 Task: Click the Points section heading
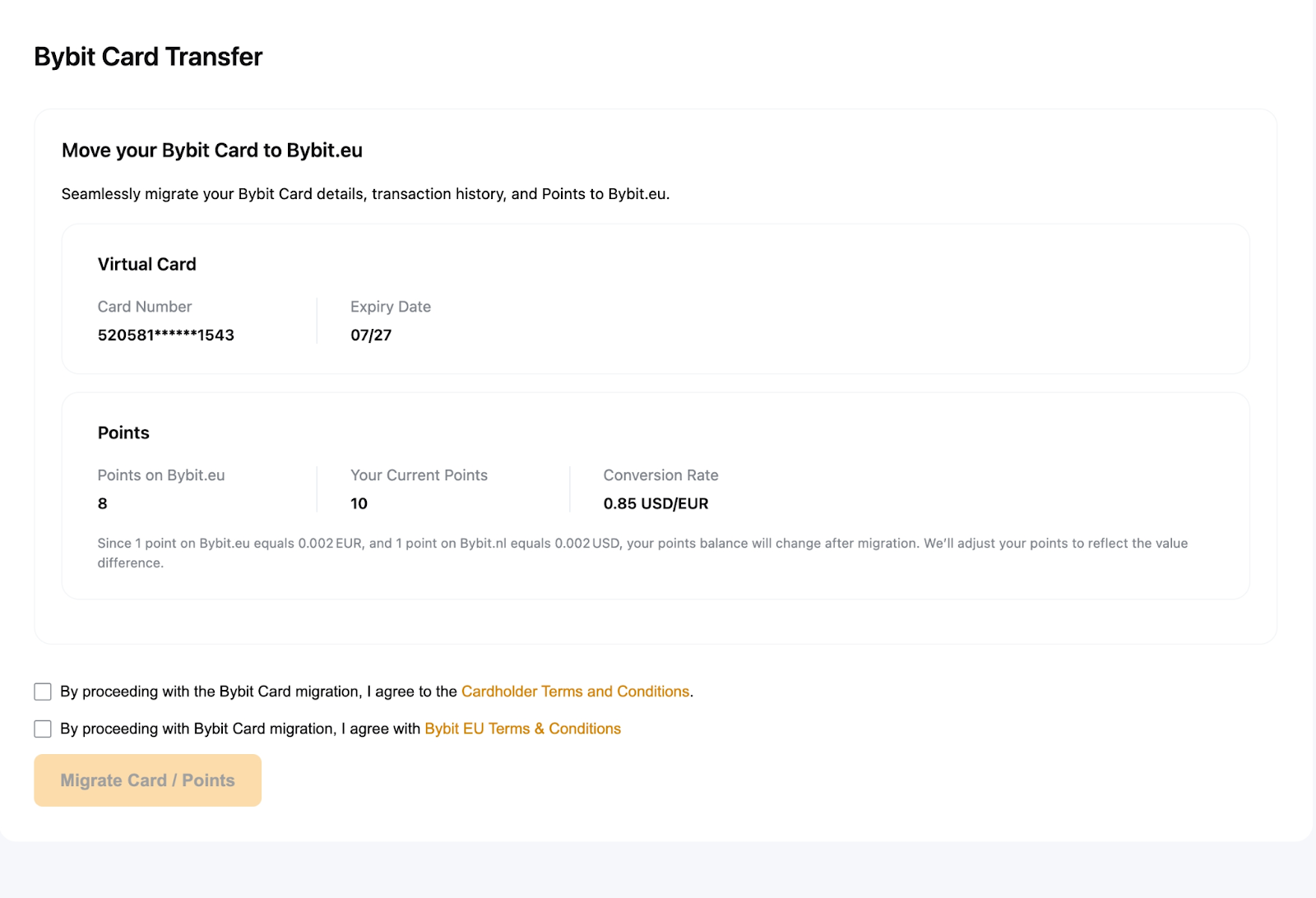tap(123, 433)
